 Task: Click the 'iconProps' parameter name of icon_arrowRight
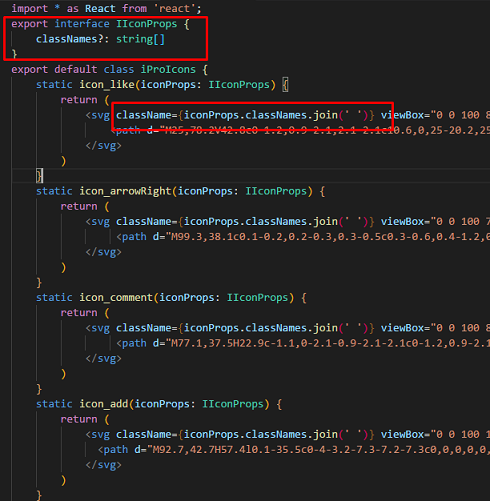(x=205, y=191)
